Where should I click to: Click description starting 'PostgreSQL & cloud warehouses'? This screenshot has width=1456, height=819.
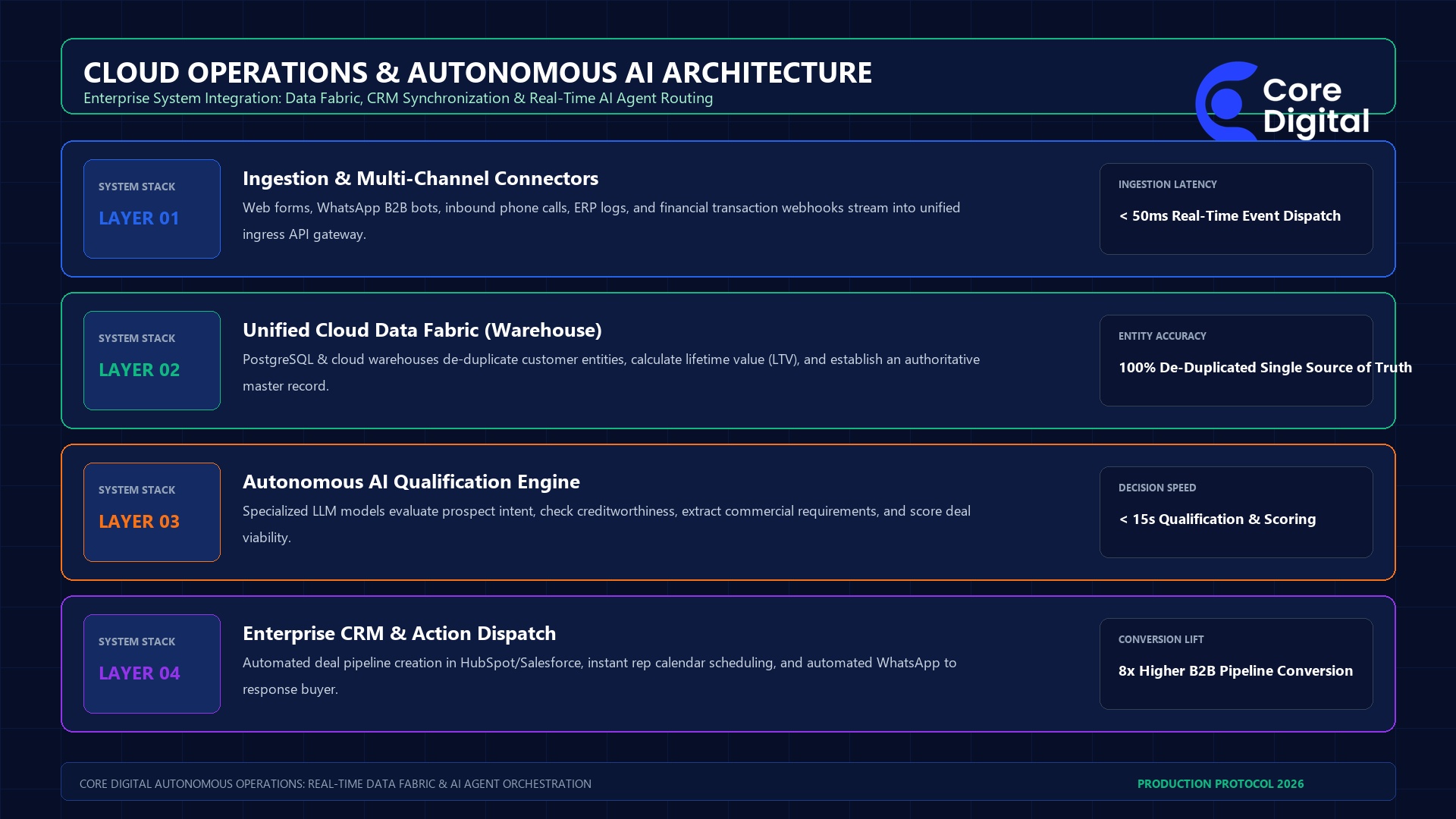[611, 372]
